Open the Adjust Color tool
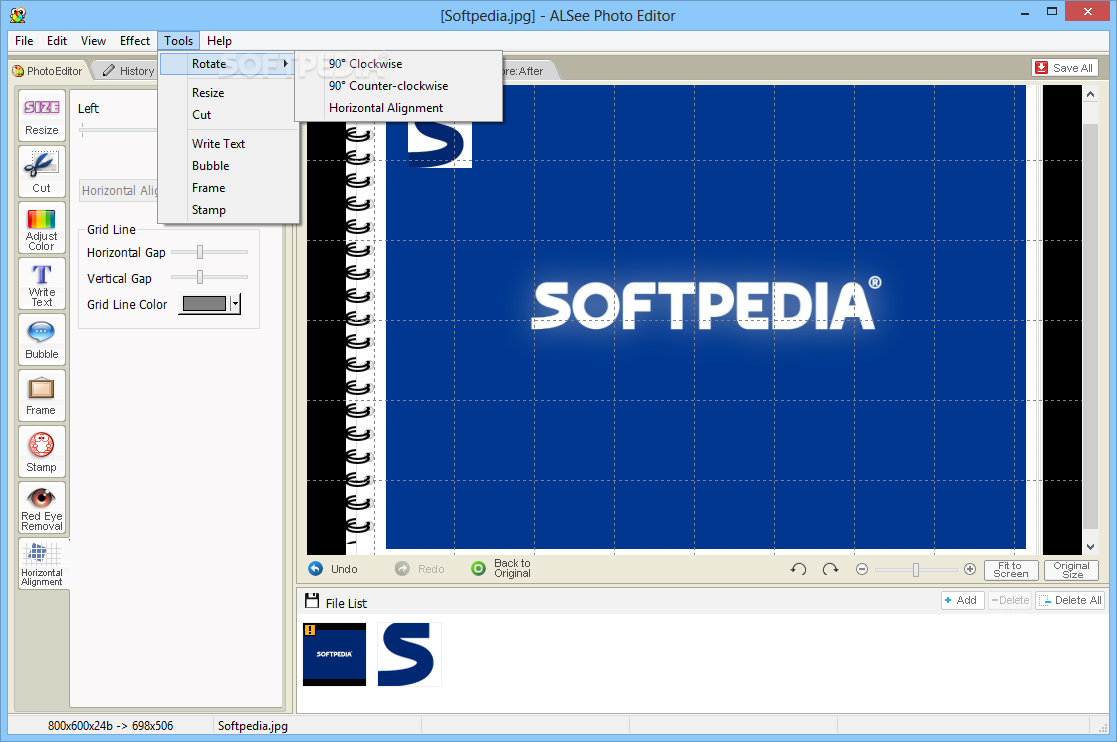The height and width of the screenshot is (742, 1117). pos(42,227)
